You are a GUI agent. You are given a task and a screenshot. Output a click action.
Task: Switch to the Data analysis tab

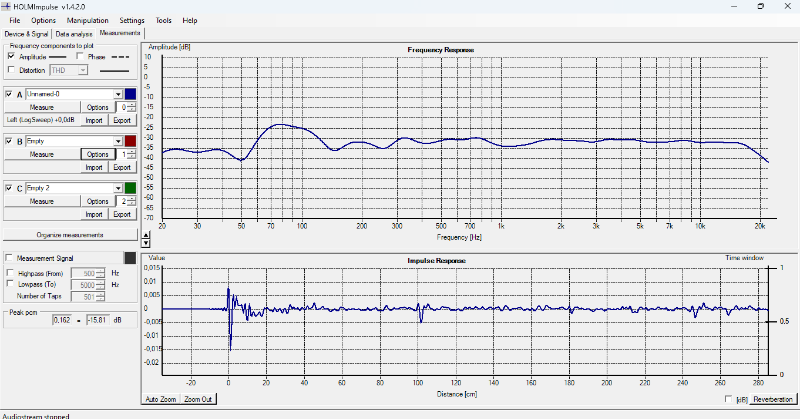click(x=74, y=34)
